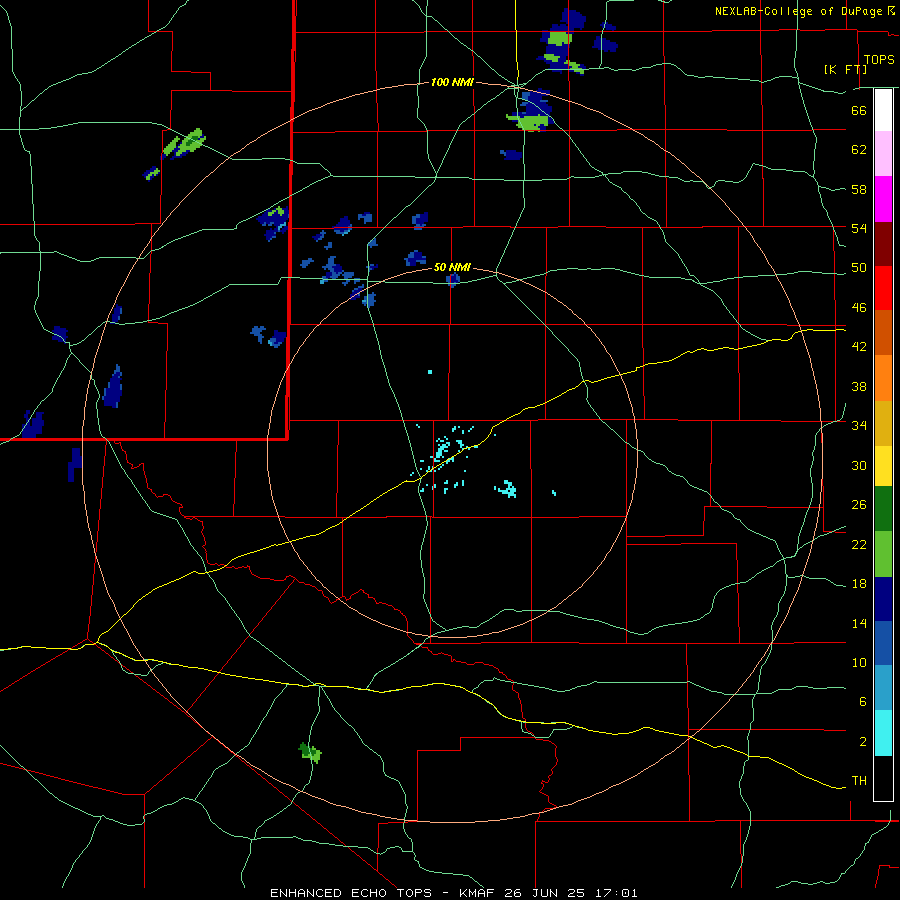This screenshot has height=900, width=900.
Task: Click the dark orange legend swatch below 46
Action: 883,333
